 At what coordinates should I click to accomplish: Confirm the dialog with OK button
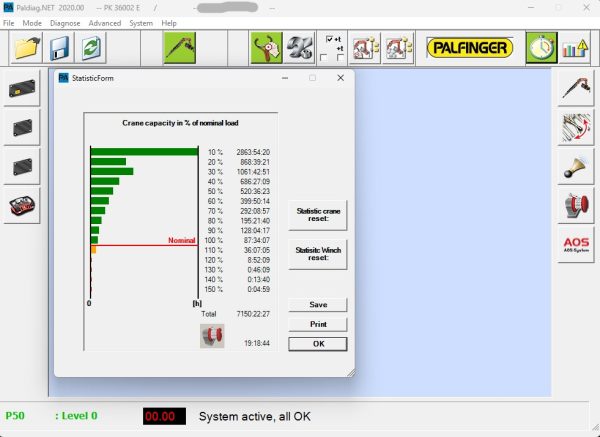click(317, 344)
